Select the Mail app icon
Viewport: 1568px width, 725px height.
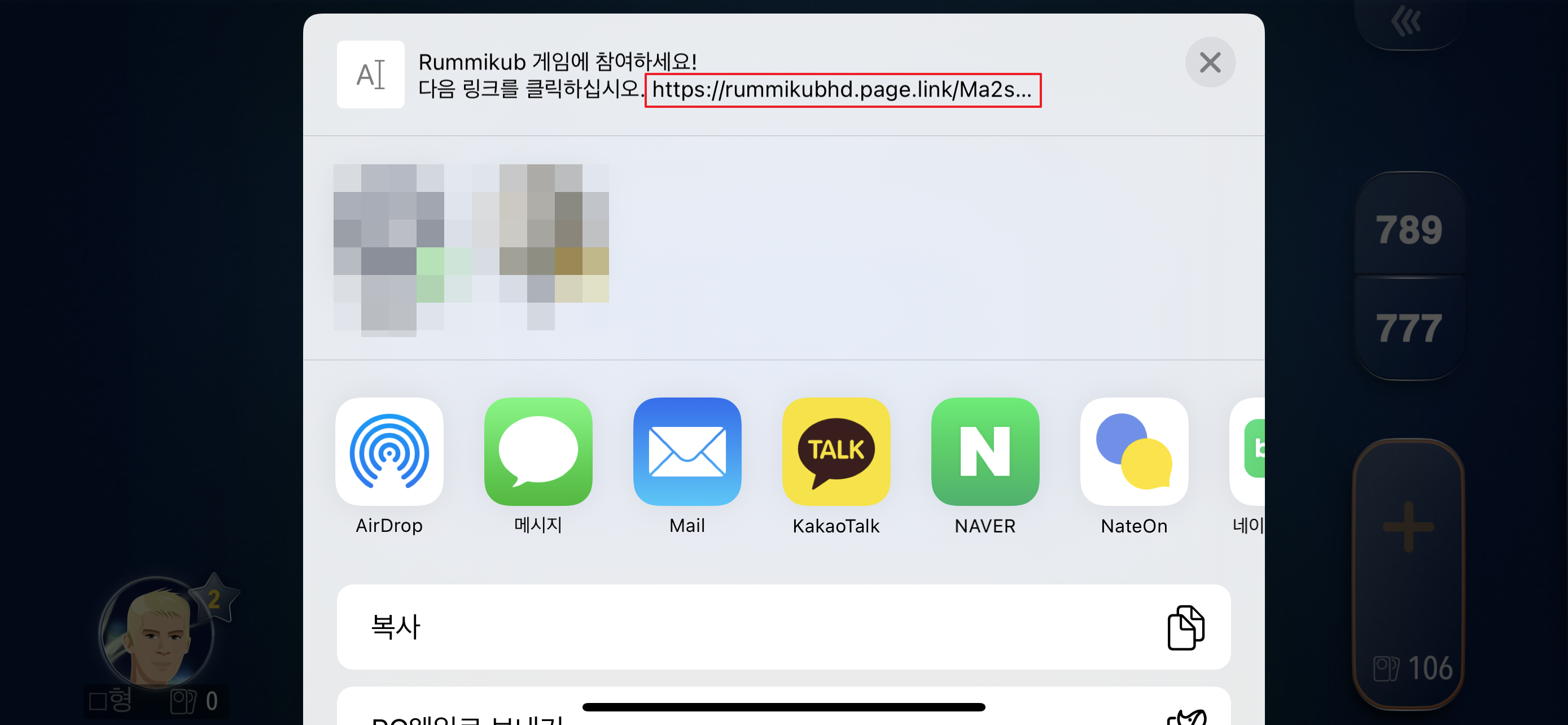point(686,452)
